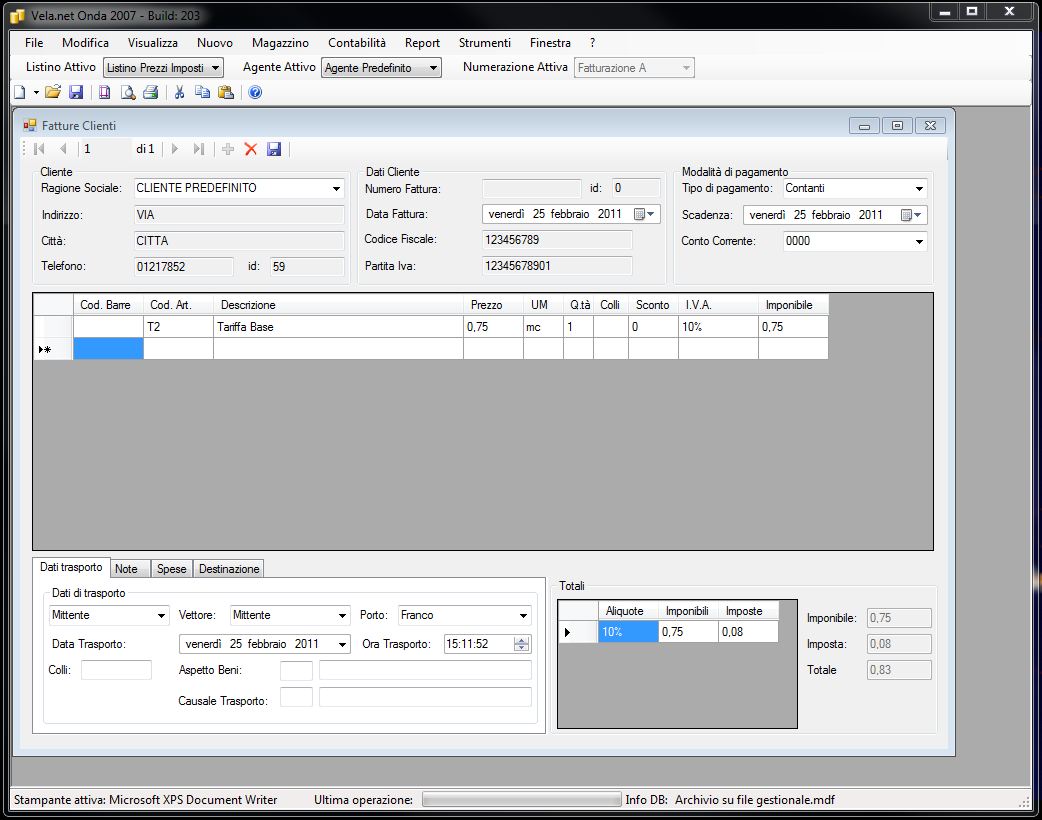Viewport: 1042px width, 820px height.
Task: Select the Tariffa Base description cell
Action: [x=338, y=327]
